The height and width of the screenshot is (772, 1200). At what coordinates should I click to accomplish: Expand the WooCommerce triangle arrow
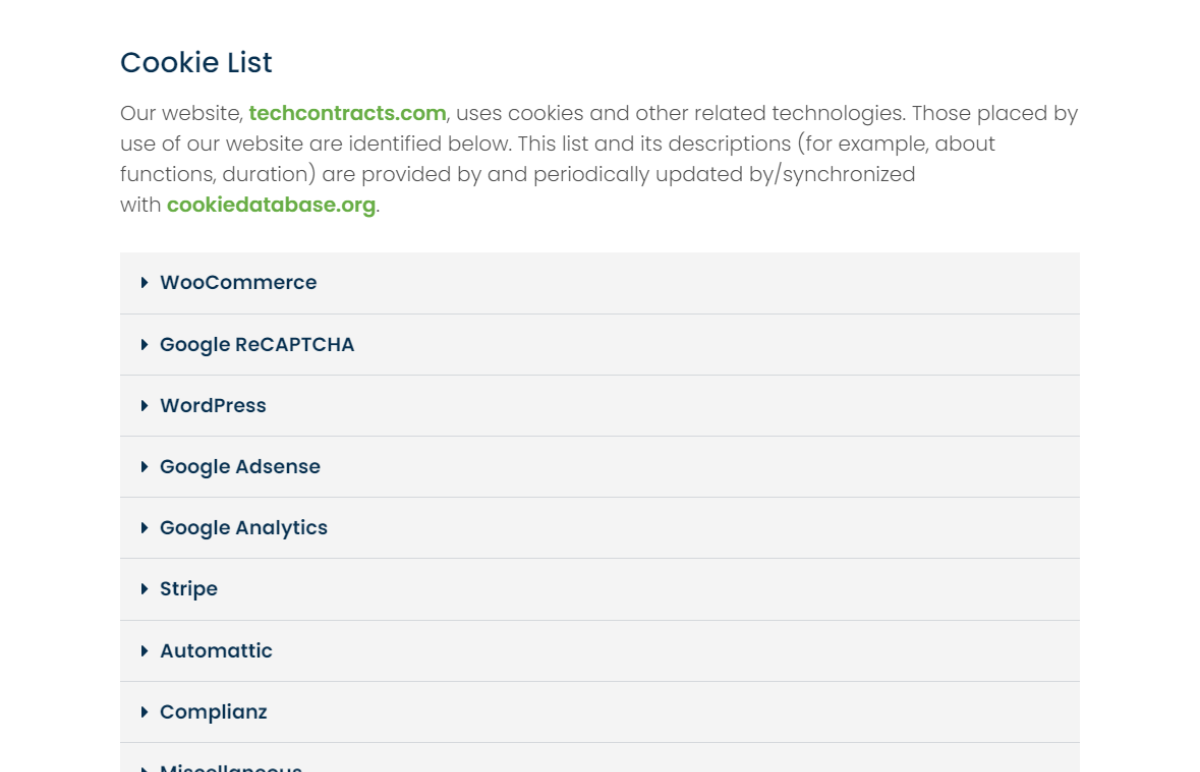click(x=144, y=283)
